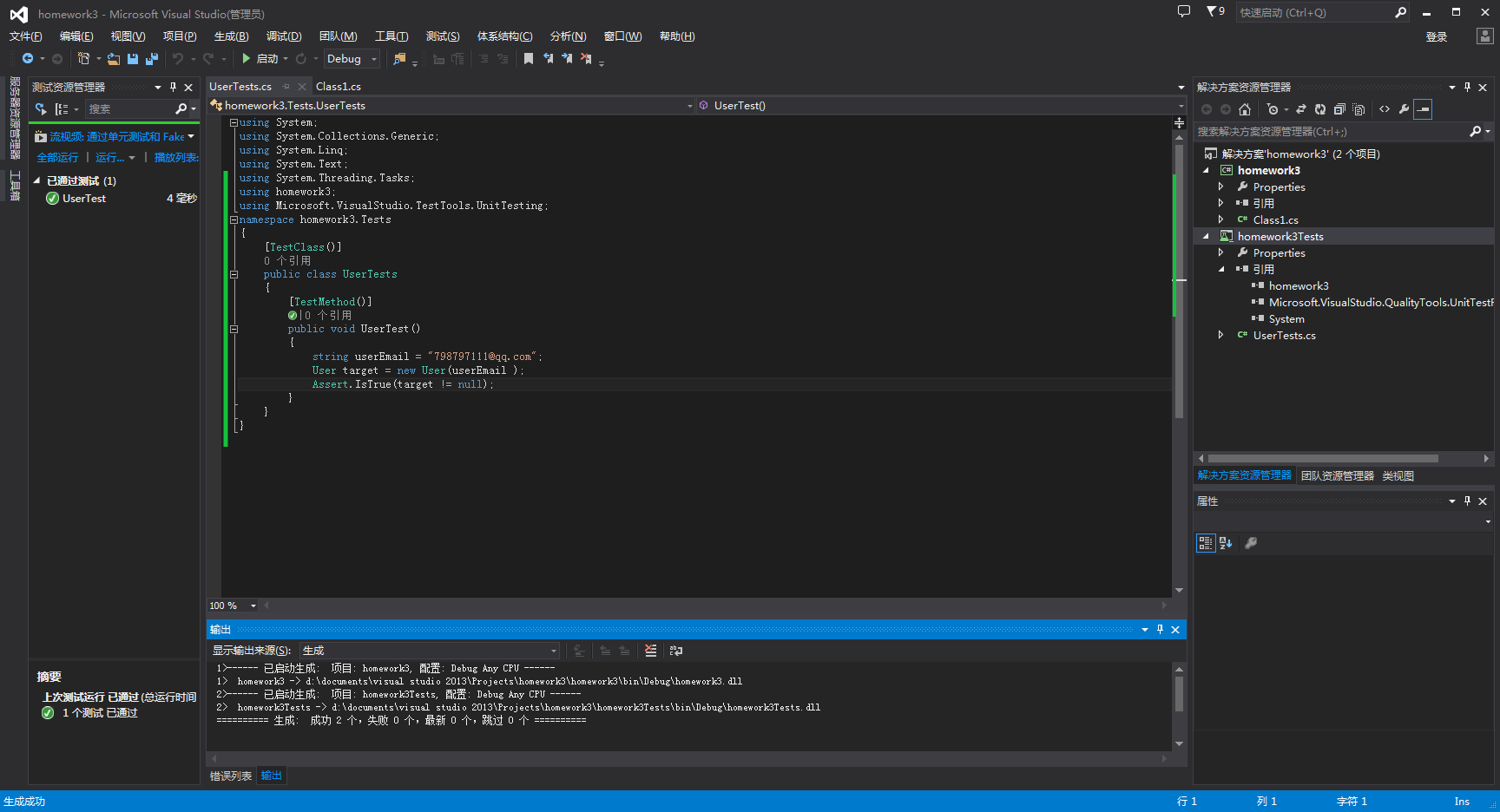This screenshot has width=1500, height=812.
Task: Click the Find in Files toolbar icon
Action: (399, 59)
